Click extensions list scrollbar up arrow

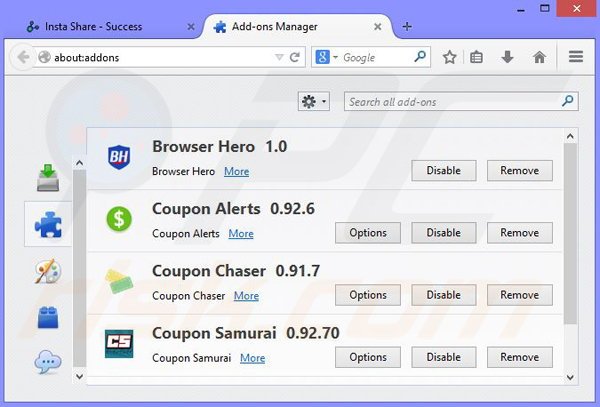570,136
